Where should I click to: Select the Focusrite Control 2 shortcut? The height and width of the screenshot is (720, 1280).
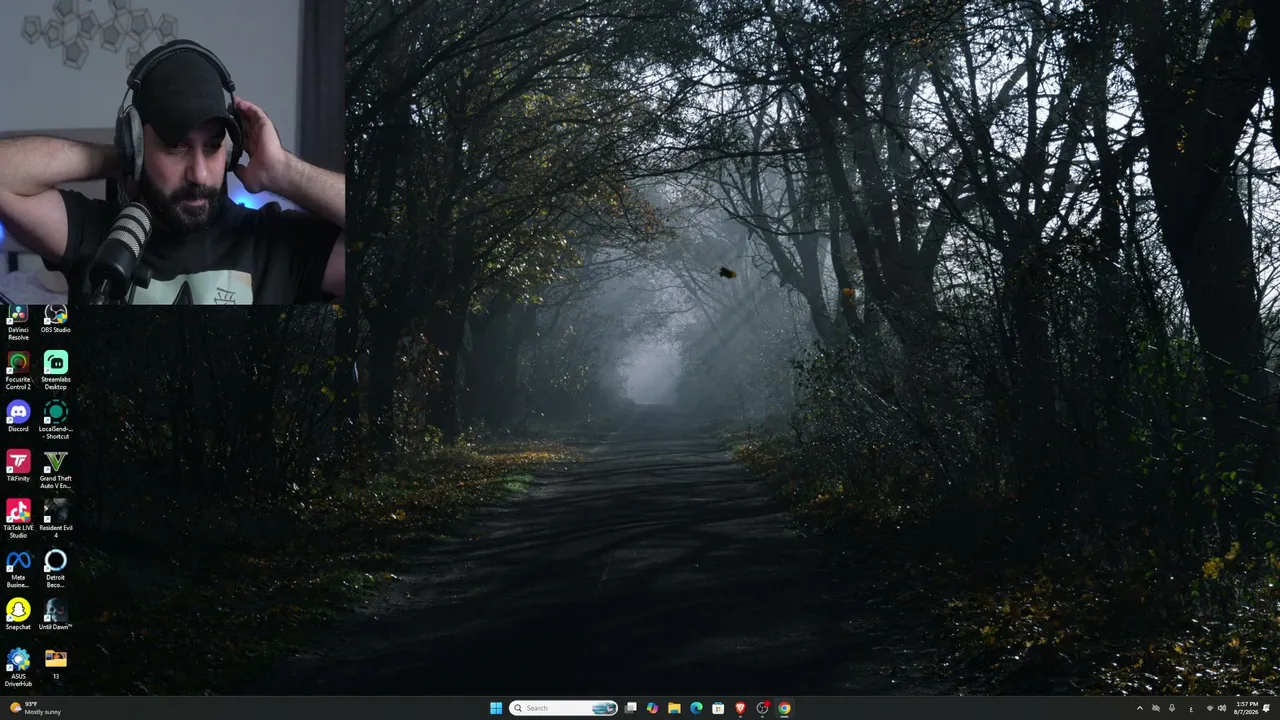[x=18, y=370]
